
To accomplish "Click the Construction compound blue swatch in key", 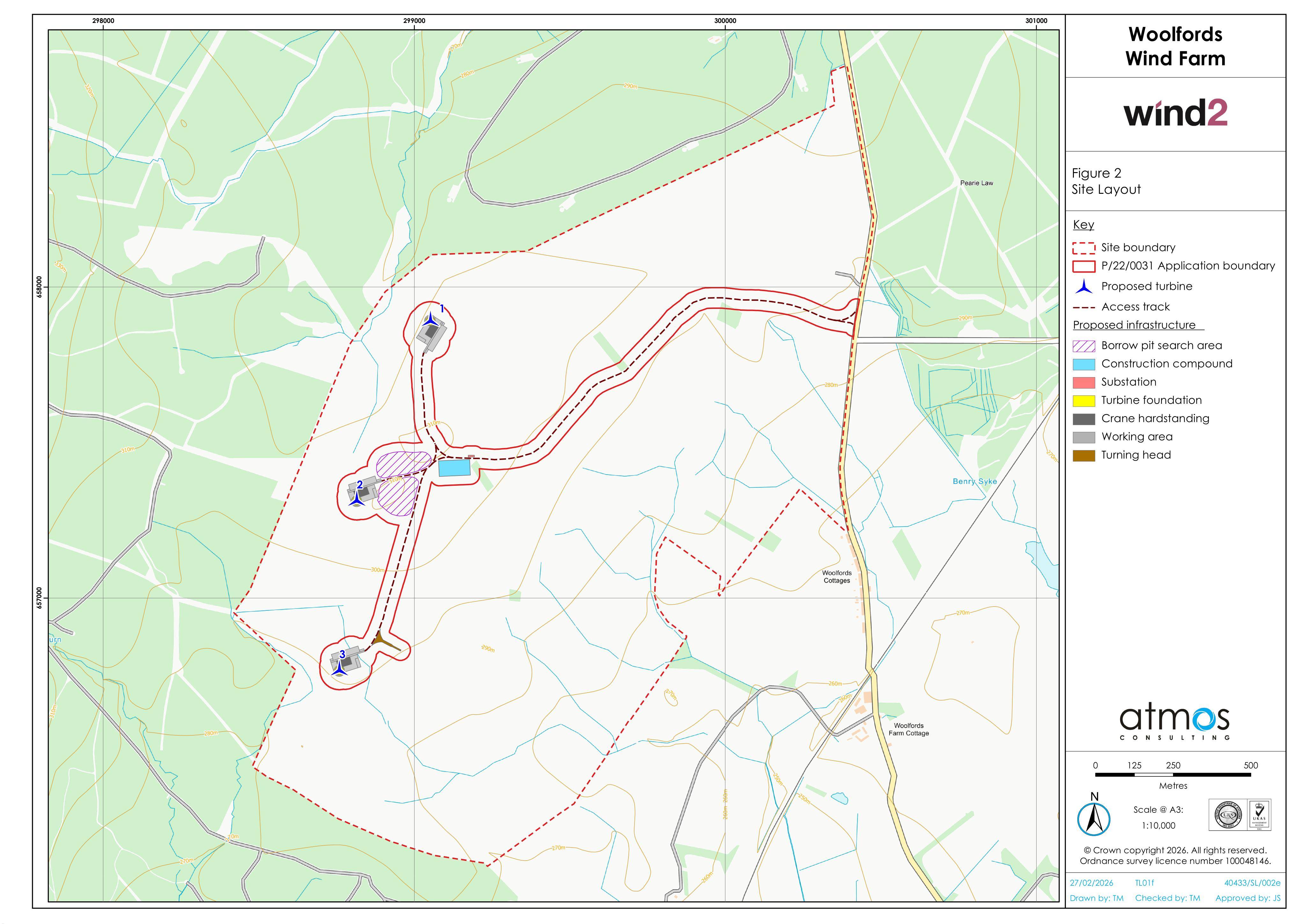I will tap(1084, 364).
